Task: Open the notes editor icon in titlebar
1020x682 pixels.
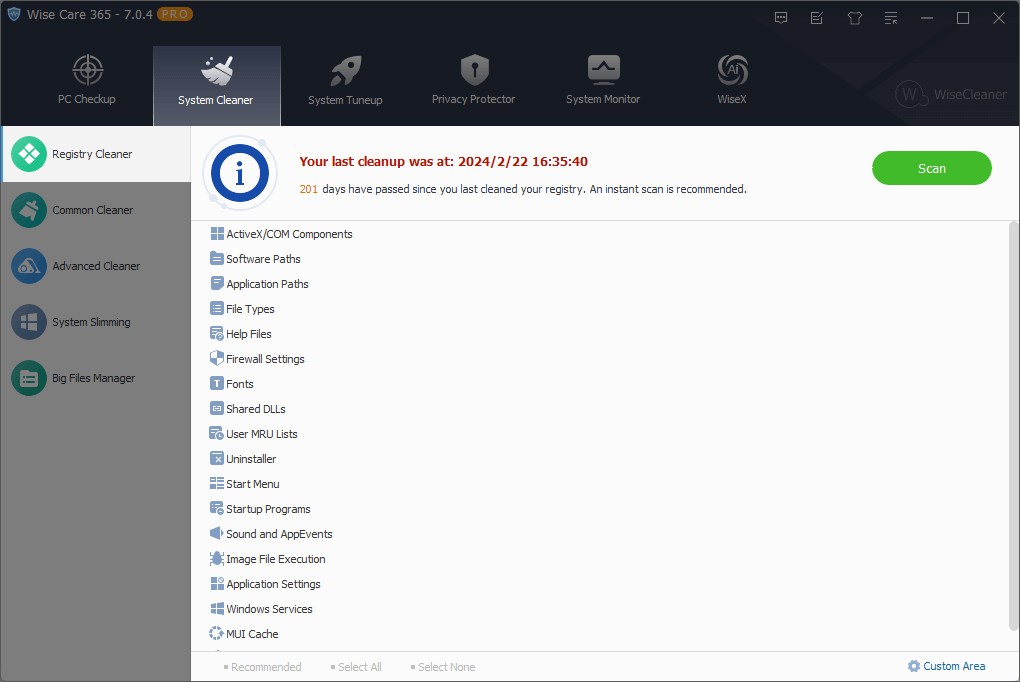Action: pyautogui.click(x=816, y=17)
